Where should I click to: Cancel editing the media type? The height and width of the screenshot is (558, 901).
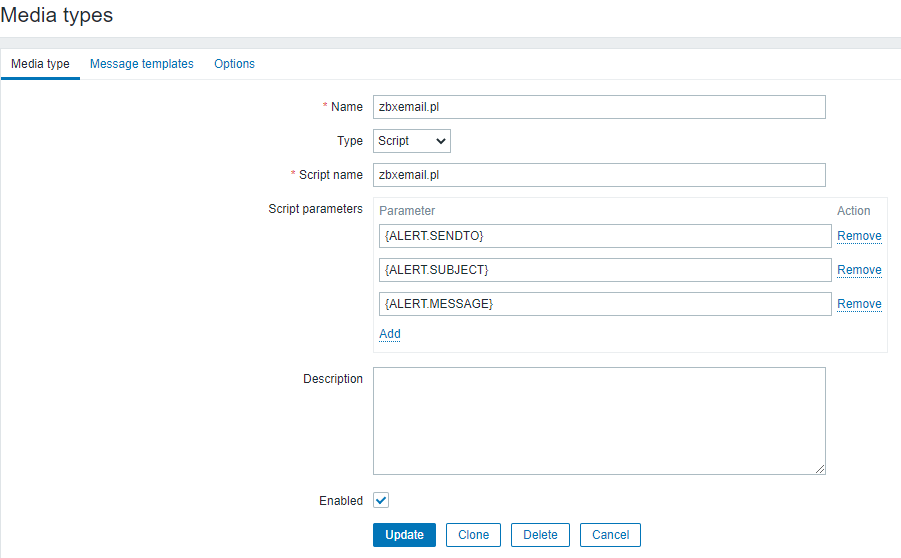pyautogui.click(x=610, y=535)
